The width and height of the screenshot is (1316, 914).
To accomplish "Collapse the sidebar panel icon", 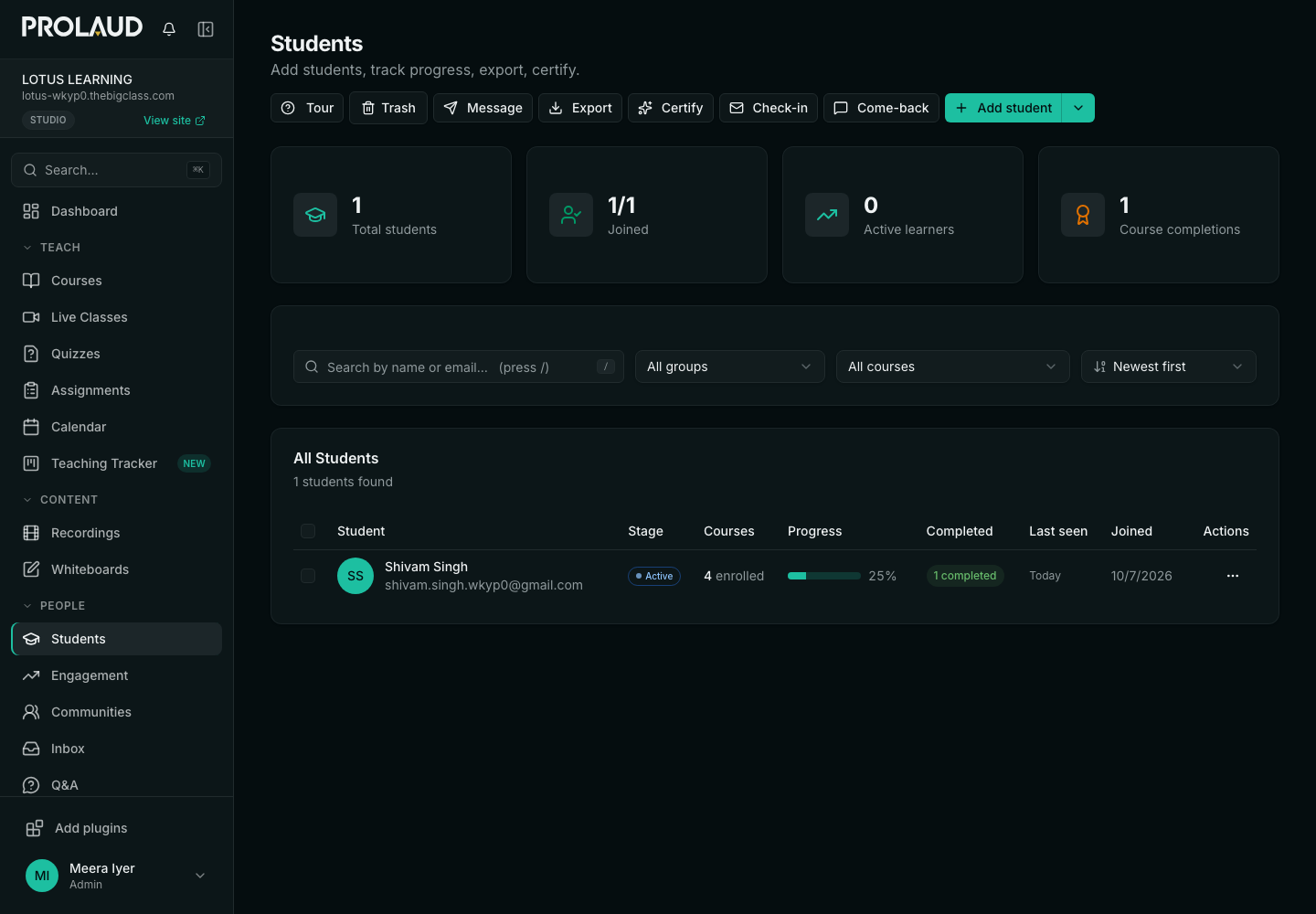I will (206, 29).
